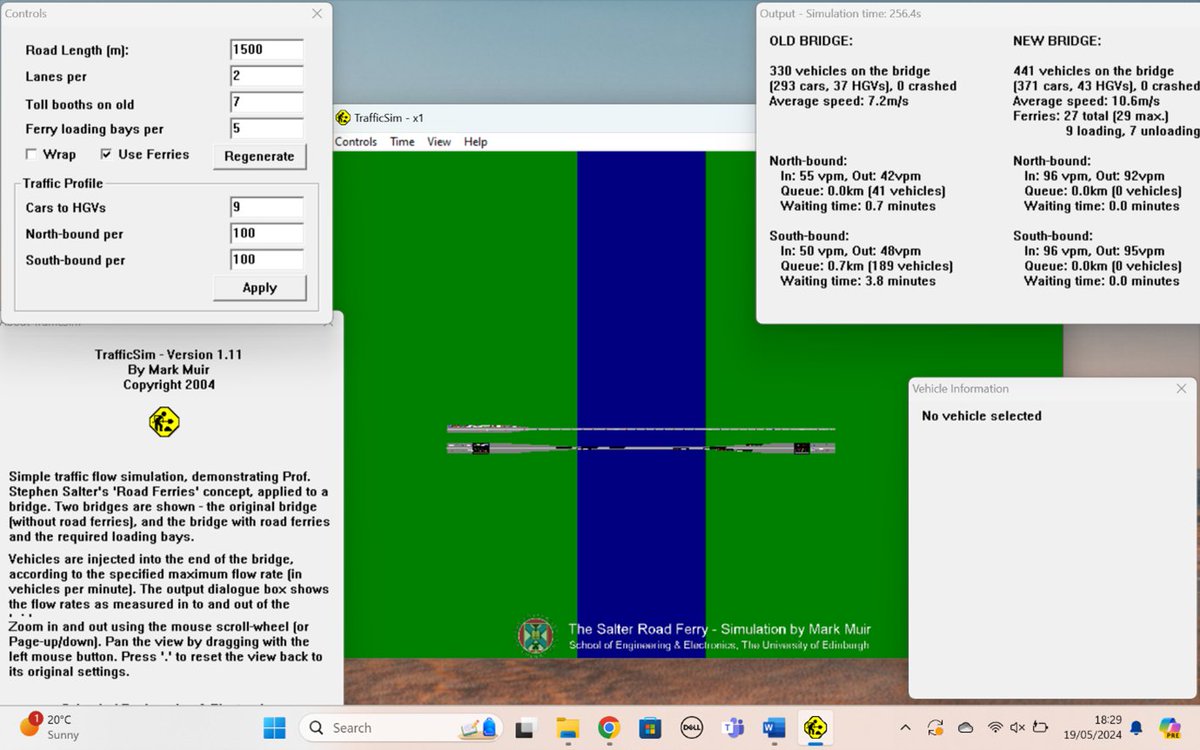
Task: Open the Time menu
Action: [402, 142]
